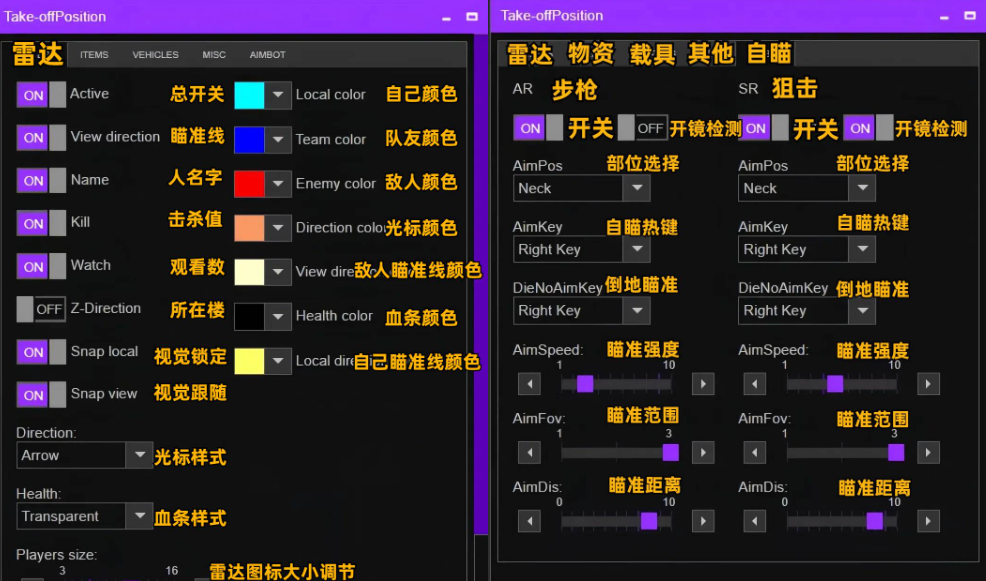Click the SR AimDis slider handle
Image resolution: width=986 pixels, height=581 pixels.
coord(877,521)
